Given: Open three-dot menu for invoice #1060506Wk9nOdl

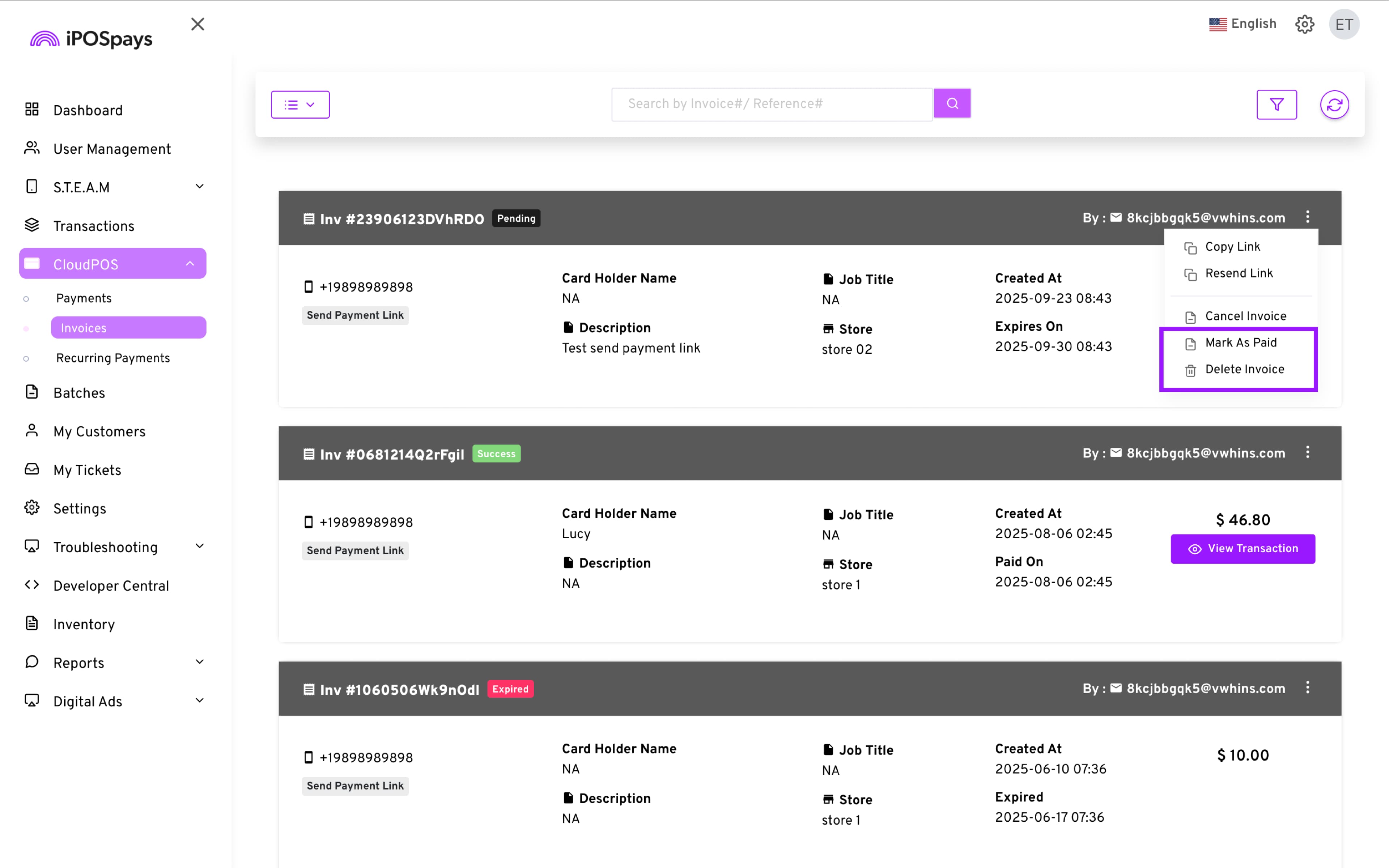Looking at the screenshot, I should tap(1308, 688).
